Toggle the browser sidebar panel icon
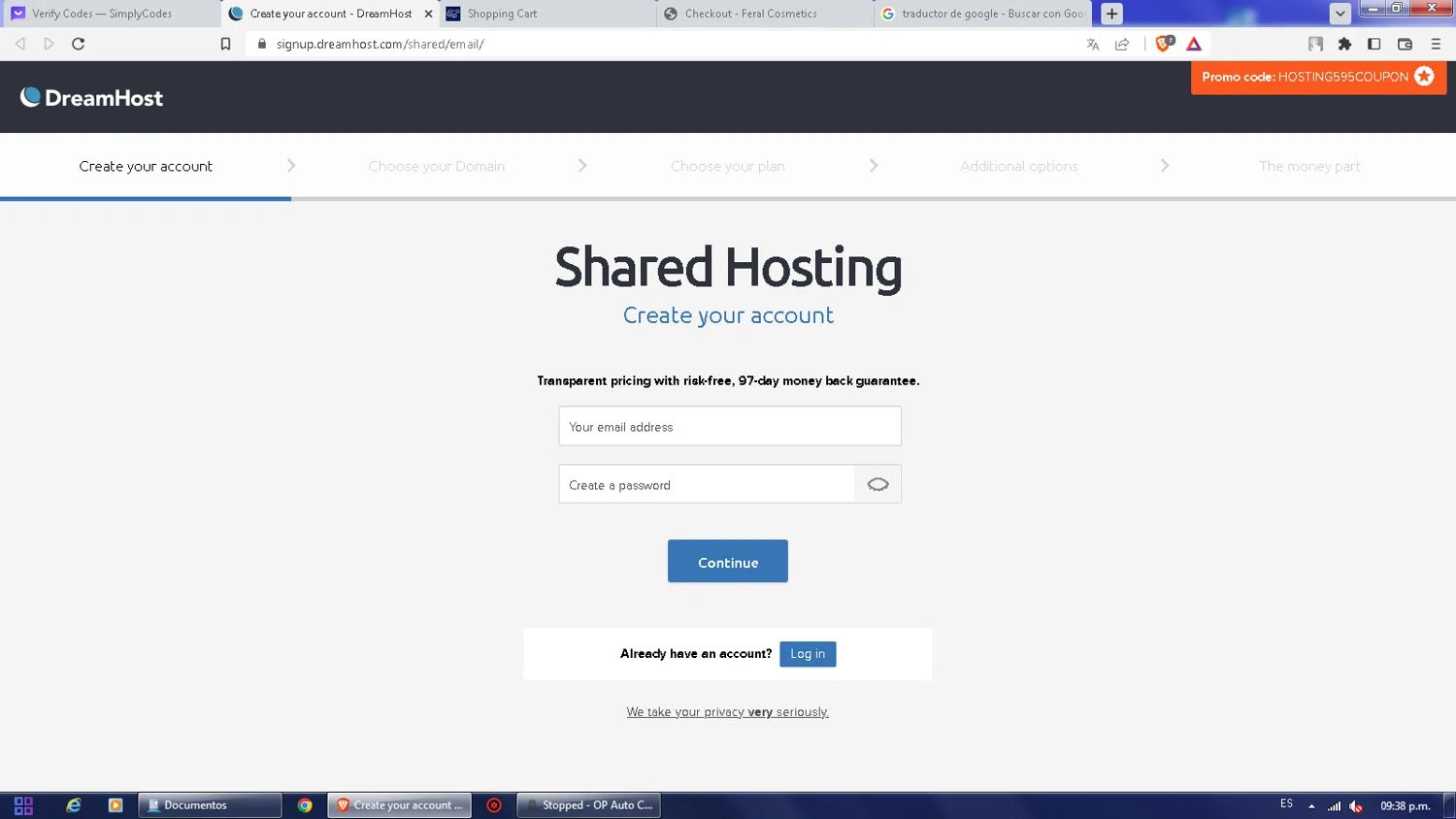The height and width of the screenshot is (819, 1456). (x=1373, y=44)
